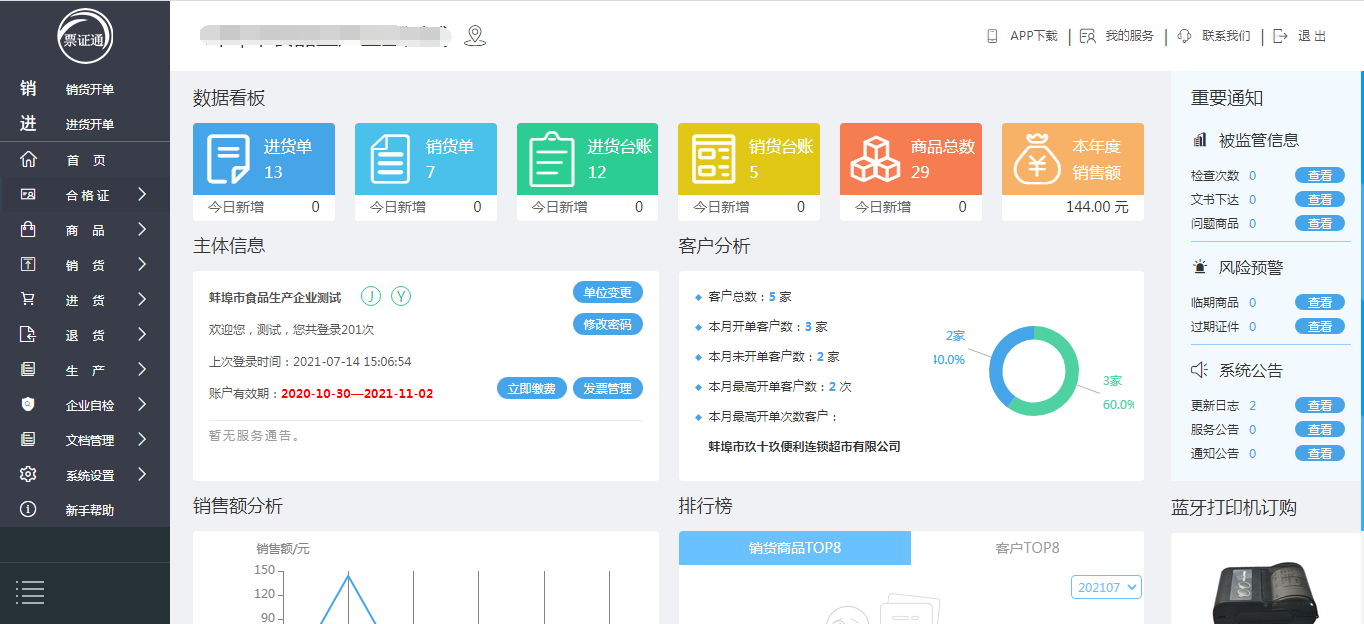Click the 首页 home icon in sidebar

pos(28,160)
